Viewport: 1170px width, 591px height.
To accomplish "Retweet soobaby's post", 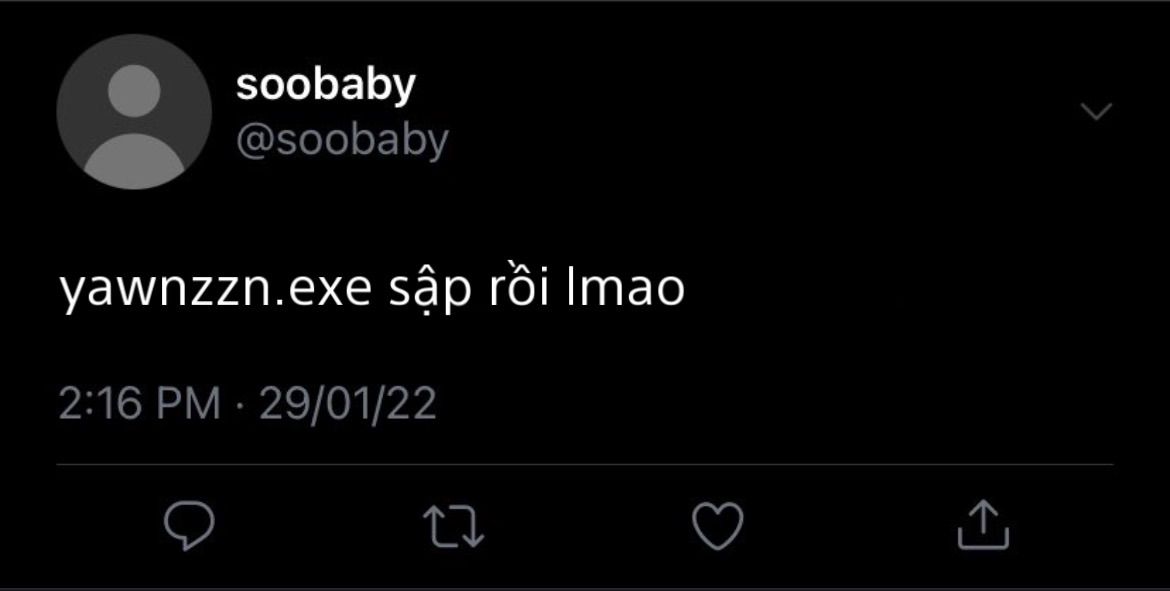I will point(453,526).
